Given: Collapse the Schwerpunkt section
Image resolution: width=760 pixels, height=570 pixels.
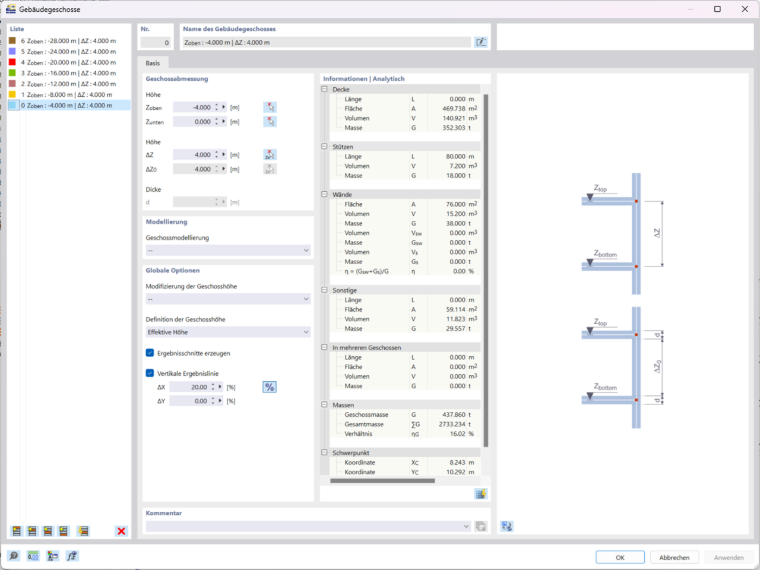Looking at the screenshot, I should point(324,453).
